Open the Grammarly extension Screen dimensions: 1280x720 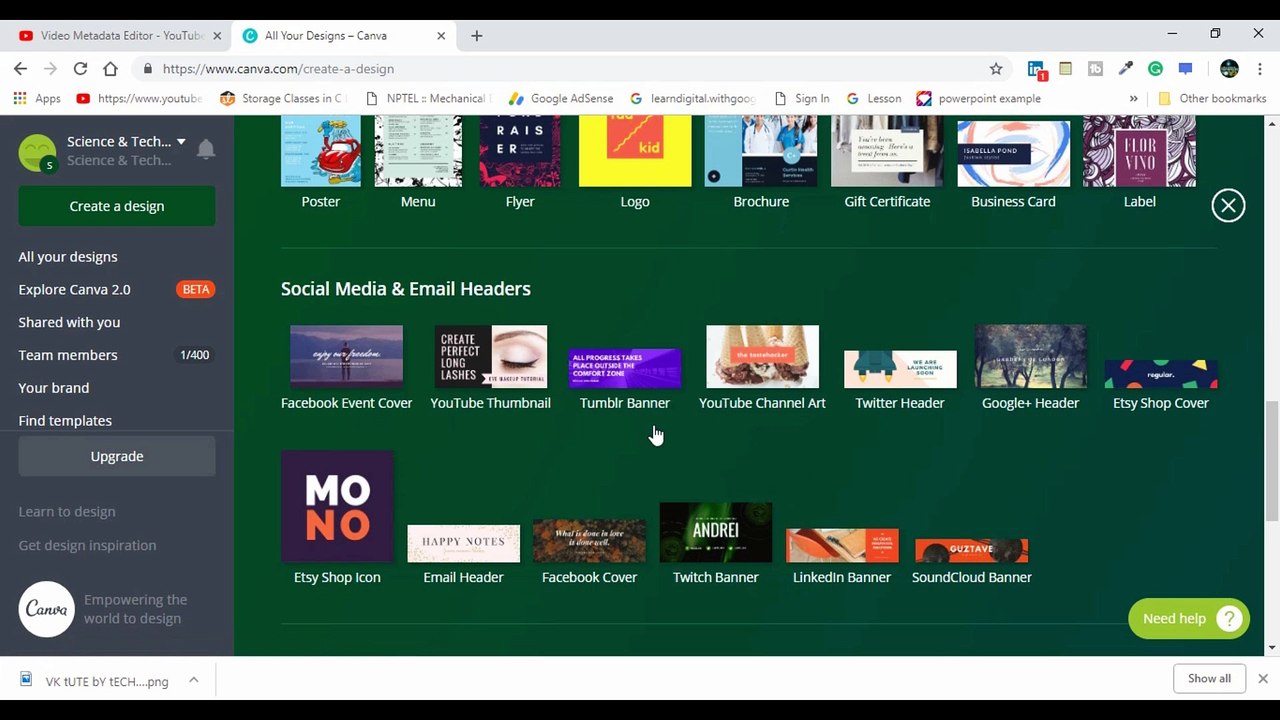tap(1155, 69)
